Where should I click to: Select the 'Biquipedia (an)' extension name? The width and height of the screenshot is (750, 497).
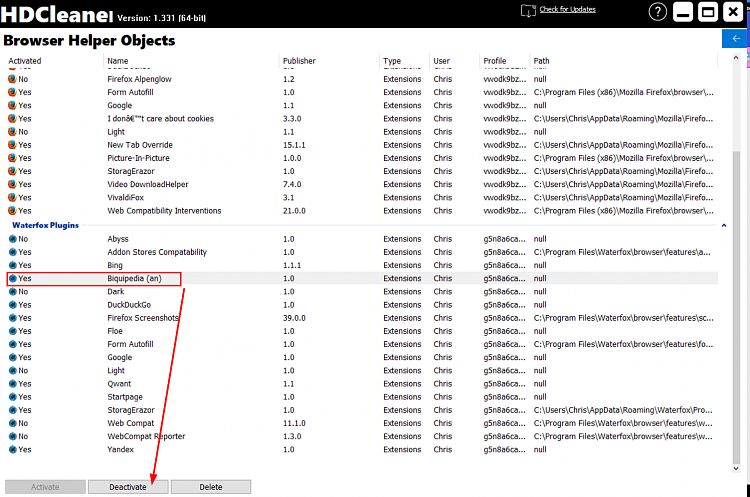click(134, 278)
